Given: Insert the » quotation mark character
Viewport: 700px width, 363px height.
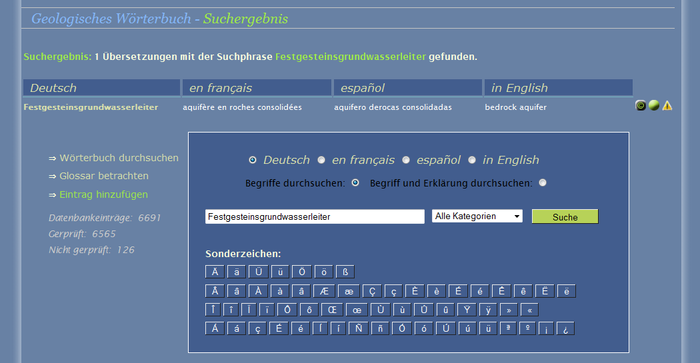Looking at the screenshot, I should [x=508, y=310].
